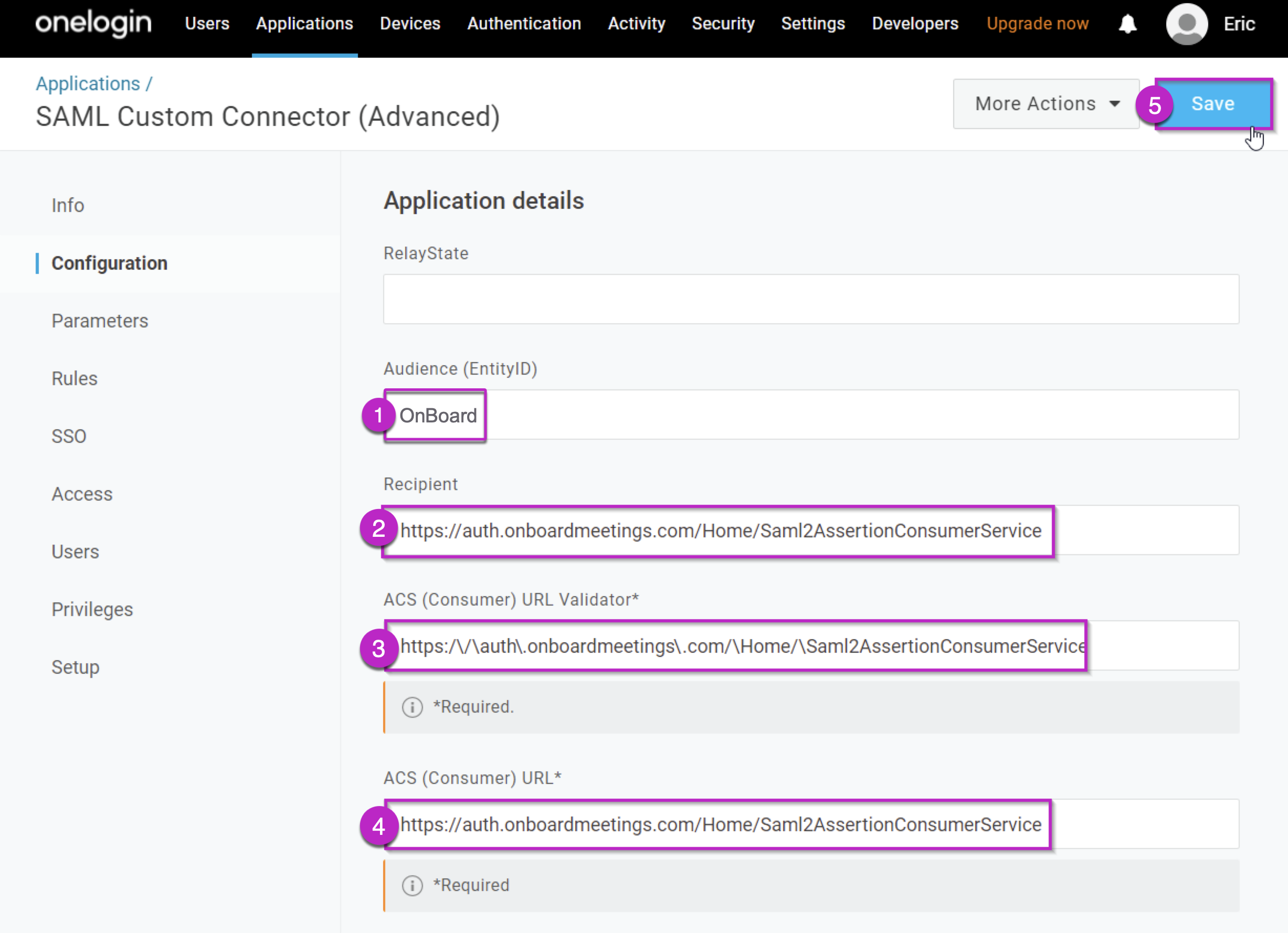The image size is (1288, 933).
Task: Click the *Required. note text
Action: tap(473, 707)
